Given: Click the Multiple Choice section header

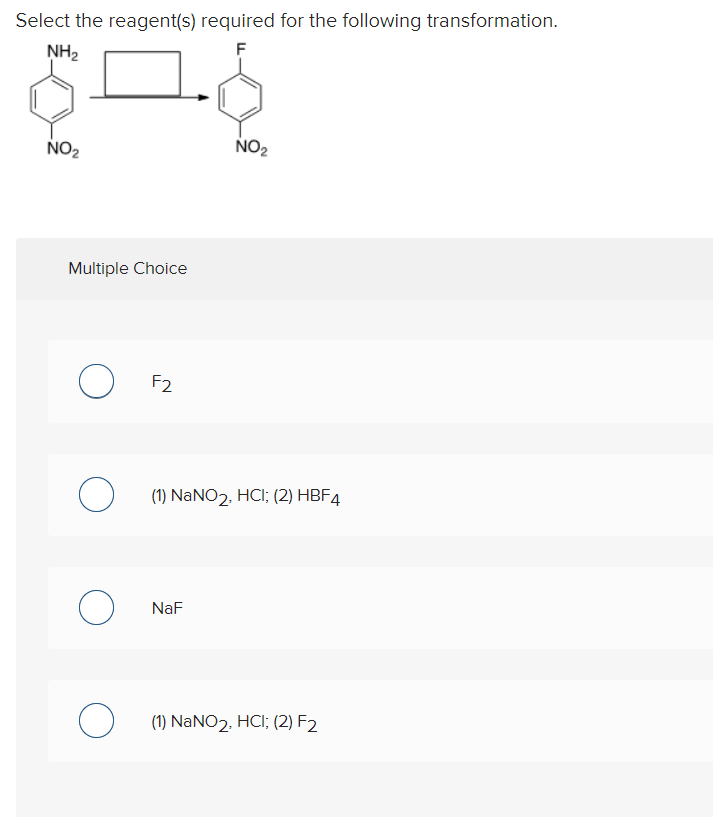Looking at the screenshot, I should click(127, 268).
